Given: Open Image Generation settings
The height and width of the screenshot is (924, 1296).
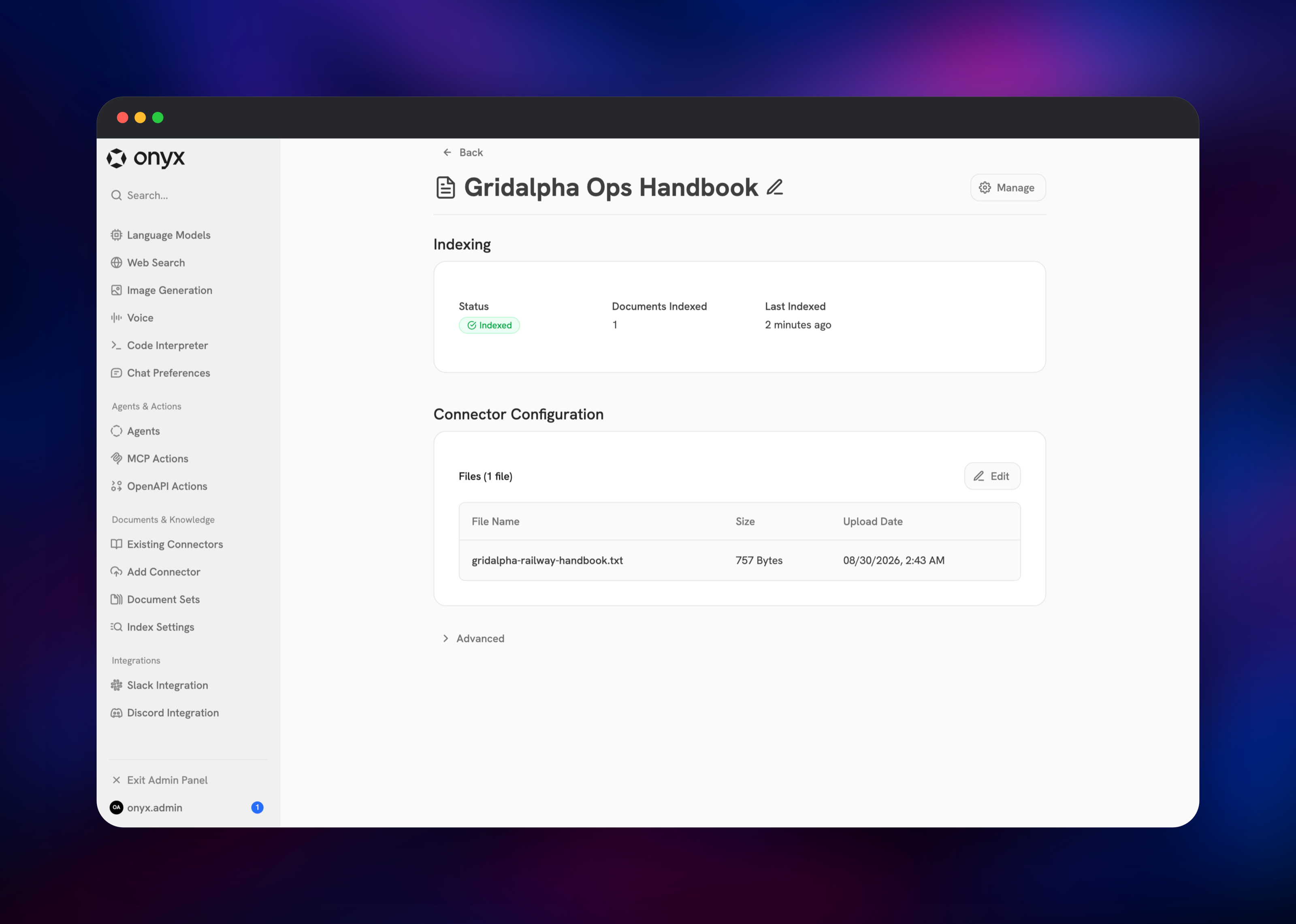Looking at the screenshot, I should click(188, 290).
